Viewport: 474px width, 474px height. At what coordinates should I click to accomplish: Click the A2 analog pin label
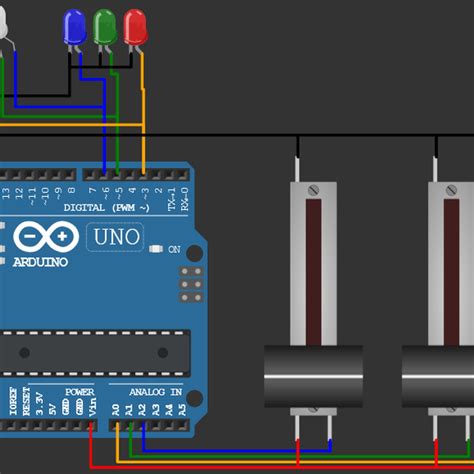point(142,410)
